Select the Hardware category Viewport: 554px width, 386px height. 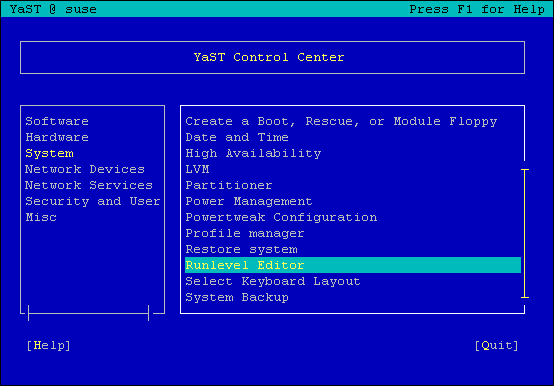(x=57, y=137)
